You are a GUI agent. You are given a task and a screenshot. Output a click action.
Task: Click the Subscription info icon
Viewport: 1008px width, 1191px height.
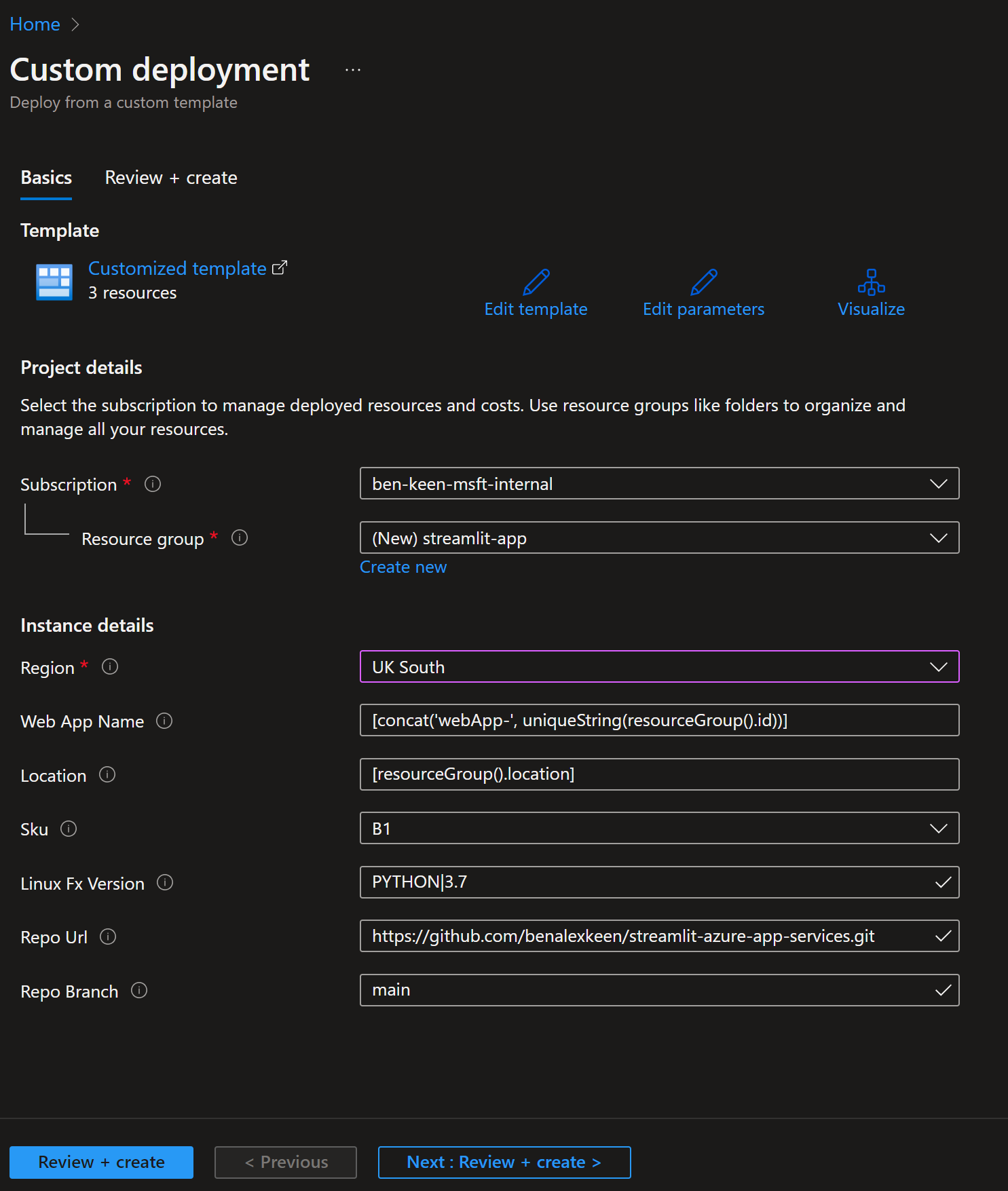coord(153,484)
